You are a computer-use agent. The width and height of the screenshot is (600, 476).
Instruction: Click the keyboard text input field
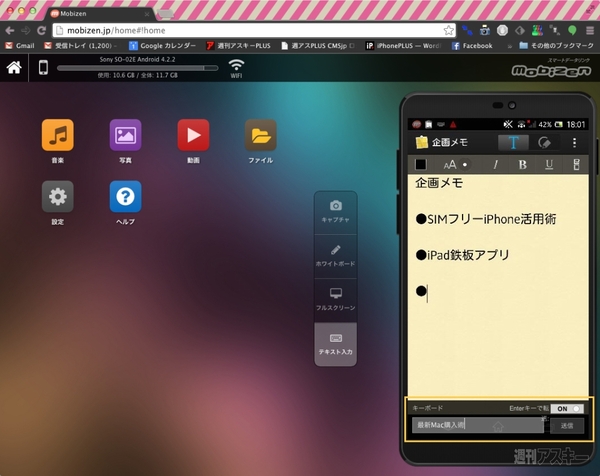(x=478, y=425)
